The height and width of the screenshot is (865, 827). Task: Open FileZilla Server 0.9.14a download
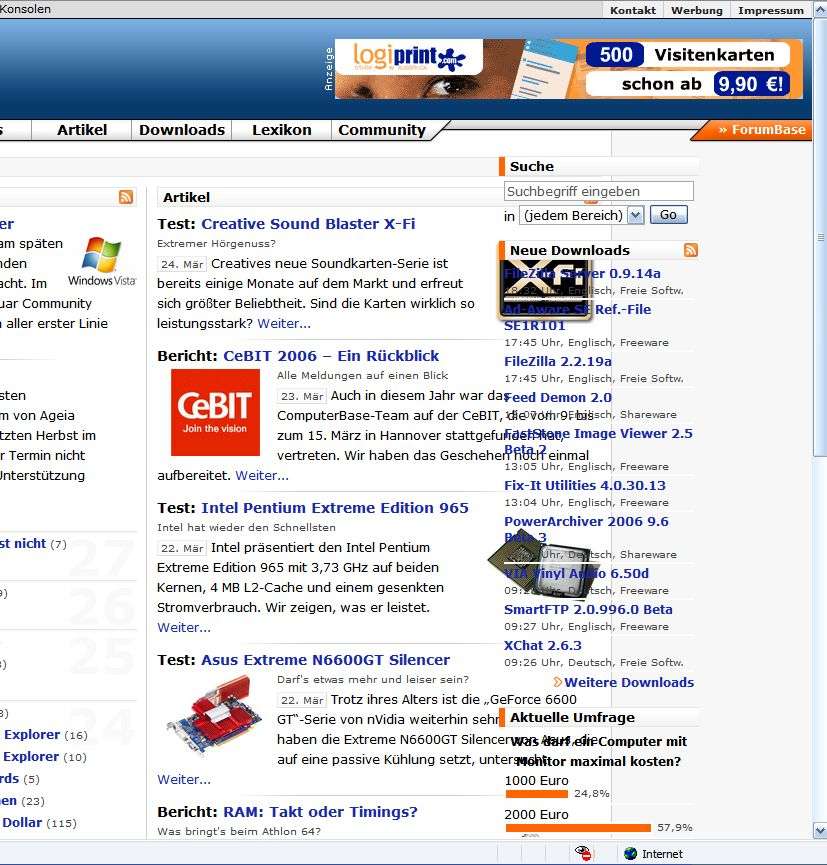[582, 273]
